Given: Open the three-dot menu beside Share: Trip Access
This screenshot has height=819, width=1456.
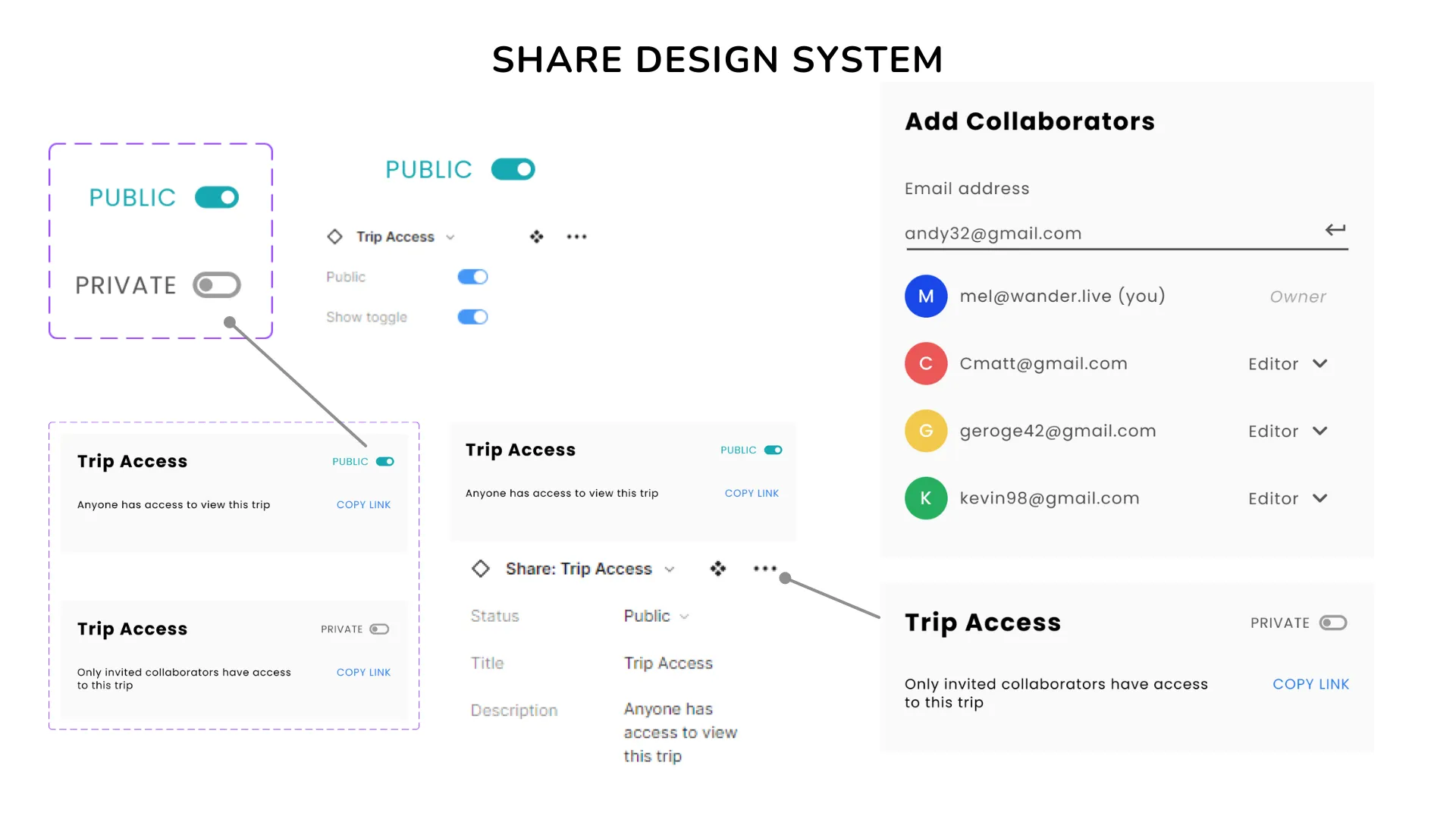Looking at the screenshot, I should [765, 569].
